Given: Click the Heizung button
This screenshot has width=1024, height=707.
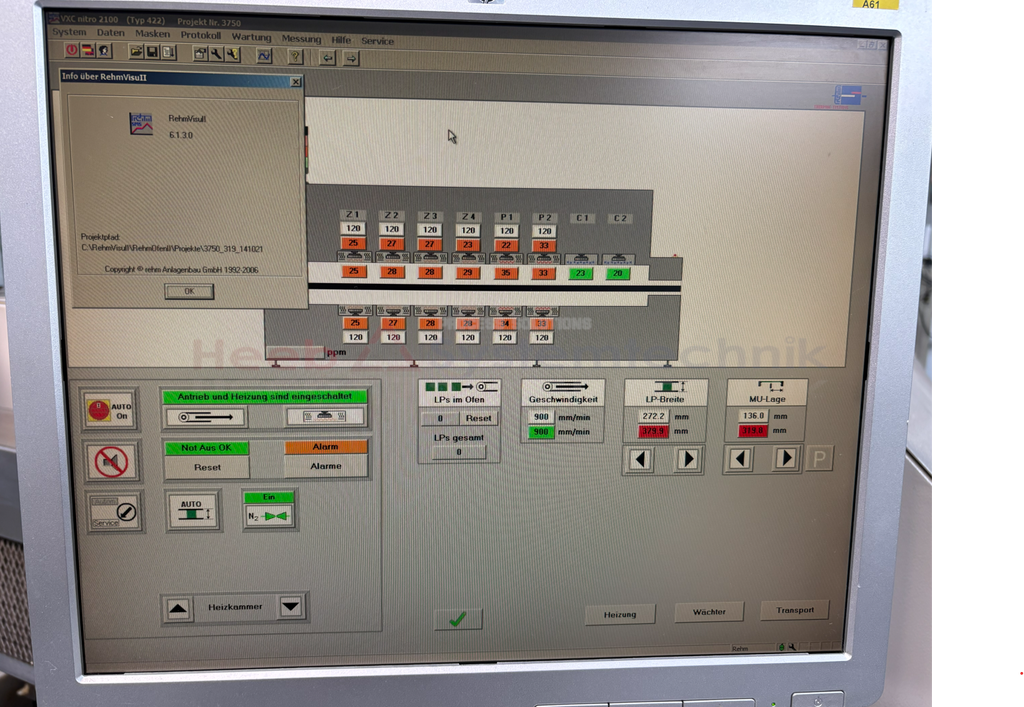Looking at the screenshot, I should [x=620, y=614].
